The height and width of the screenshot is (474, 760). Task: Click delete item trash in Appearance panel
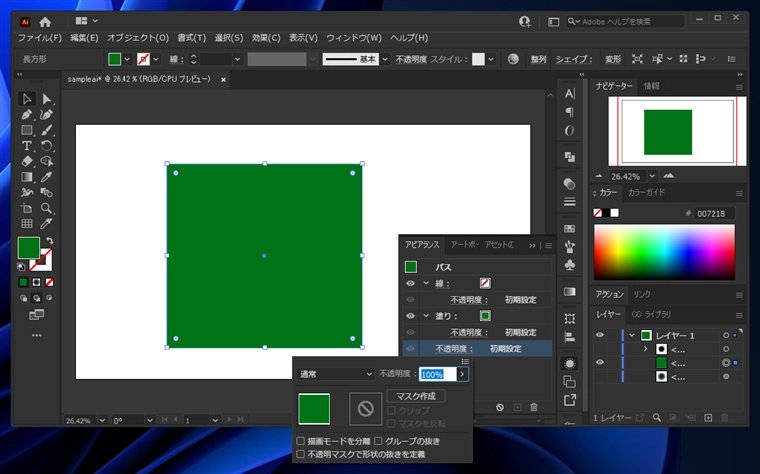[534, 407]
